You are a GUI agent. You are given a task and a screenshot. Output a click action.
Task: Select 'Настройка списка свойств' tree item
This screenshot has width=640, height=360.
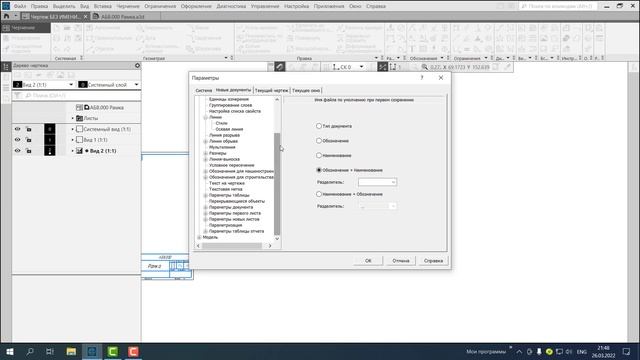(235, 111)
